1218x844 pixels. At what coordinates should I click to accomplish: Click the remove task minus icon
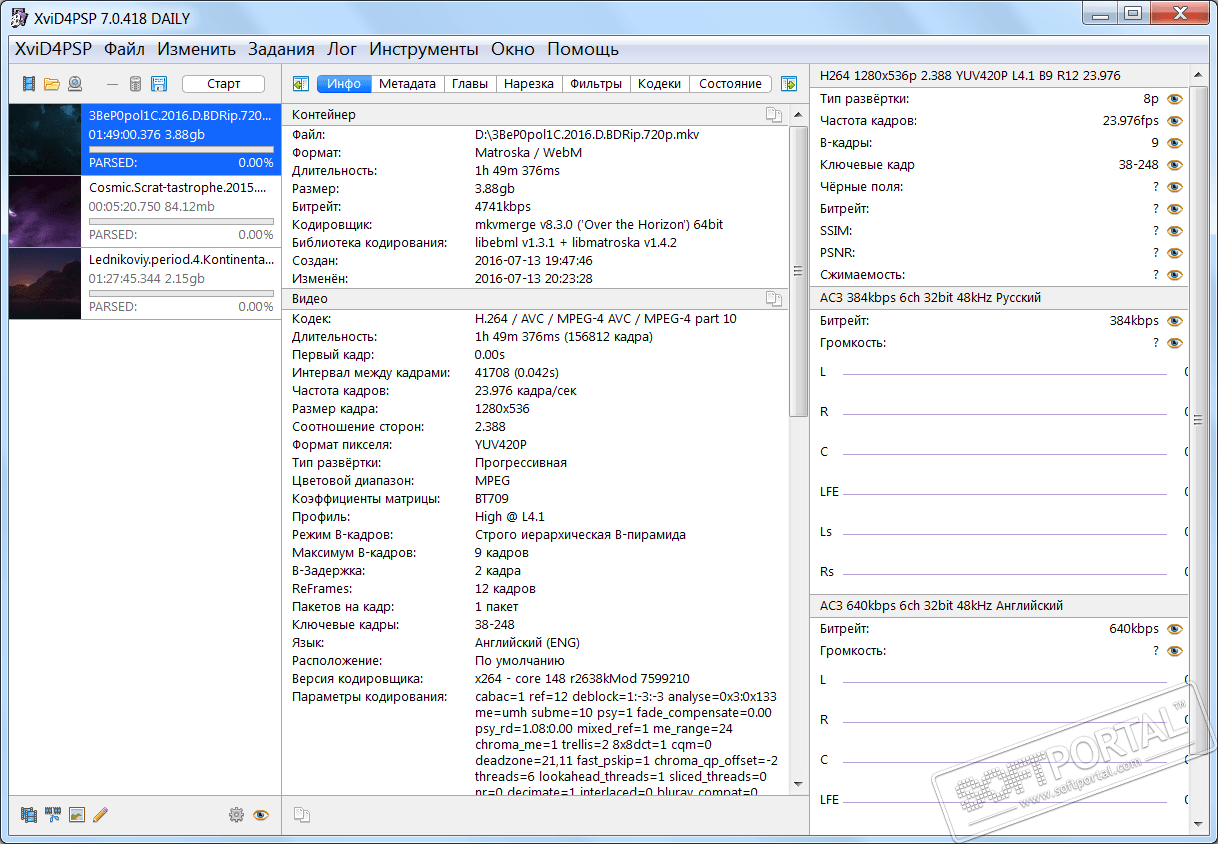[112, 84]
